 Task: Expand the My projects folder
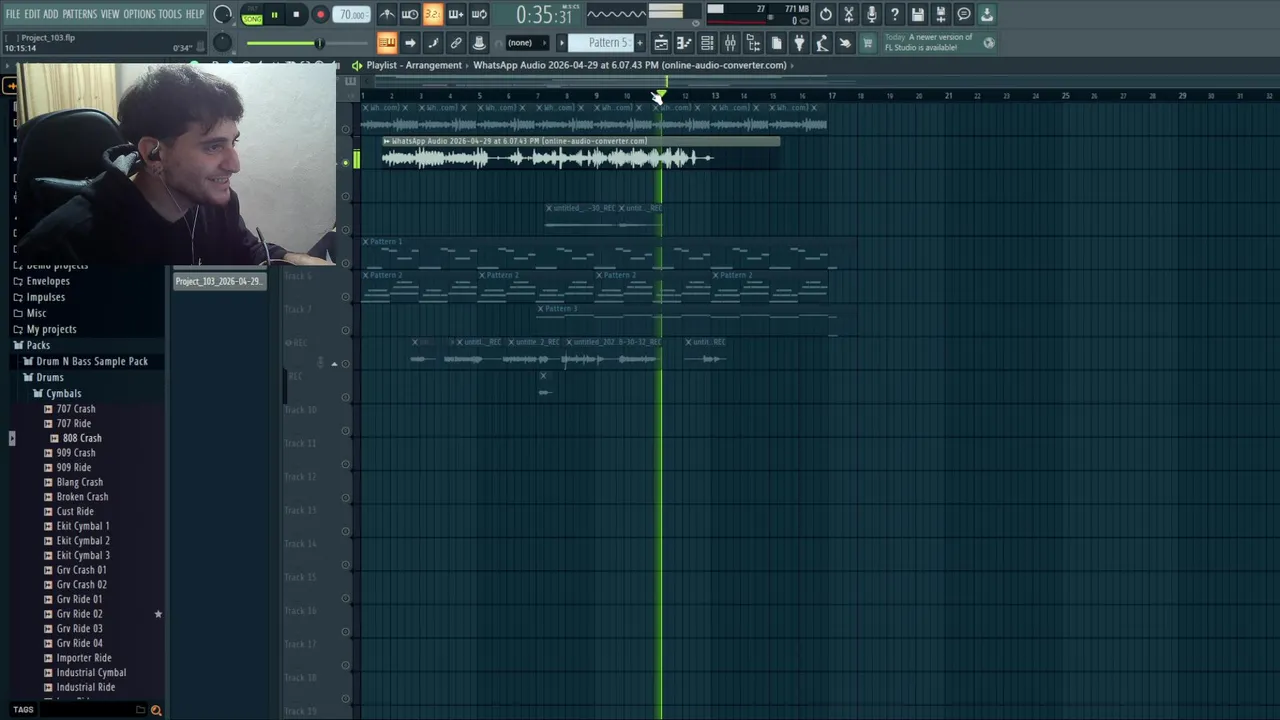click(x=51, y=329)
